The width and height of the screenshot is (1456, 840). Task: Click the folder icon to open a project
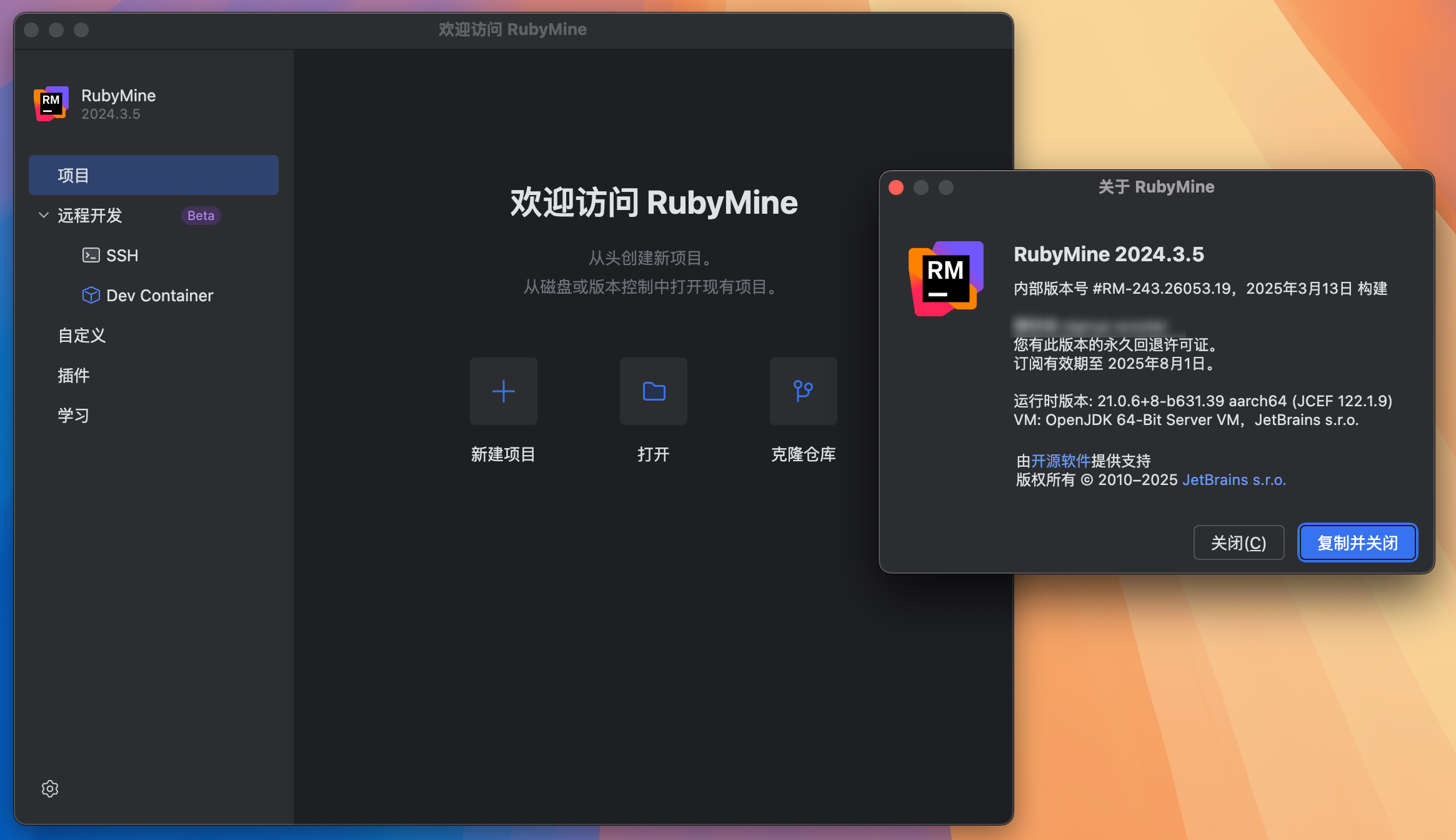654,391
